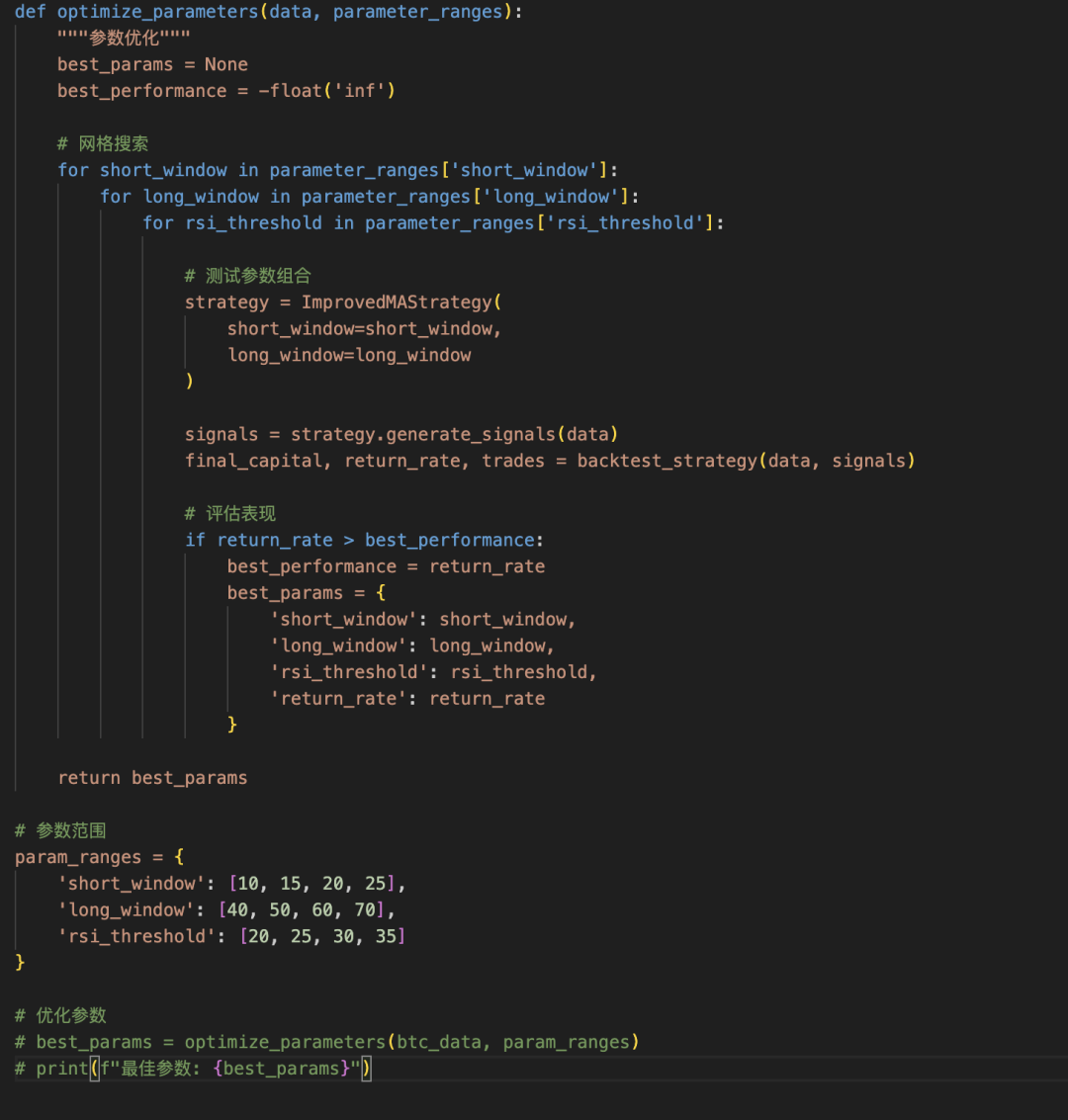Click backtest_strategy(data, signals) call
Screen dimensions: 1068x1120
746,461
